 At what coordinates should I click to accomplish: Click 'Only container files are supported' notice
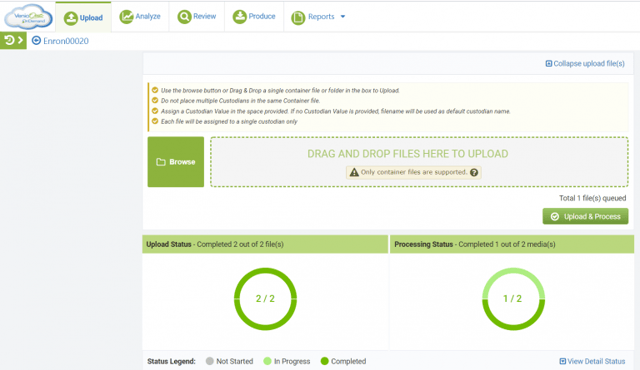[413, 172]
